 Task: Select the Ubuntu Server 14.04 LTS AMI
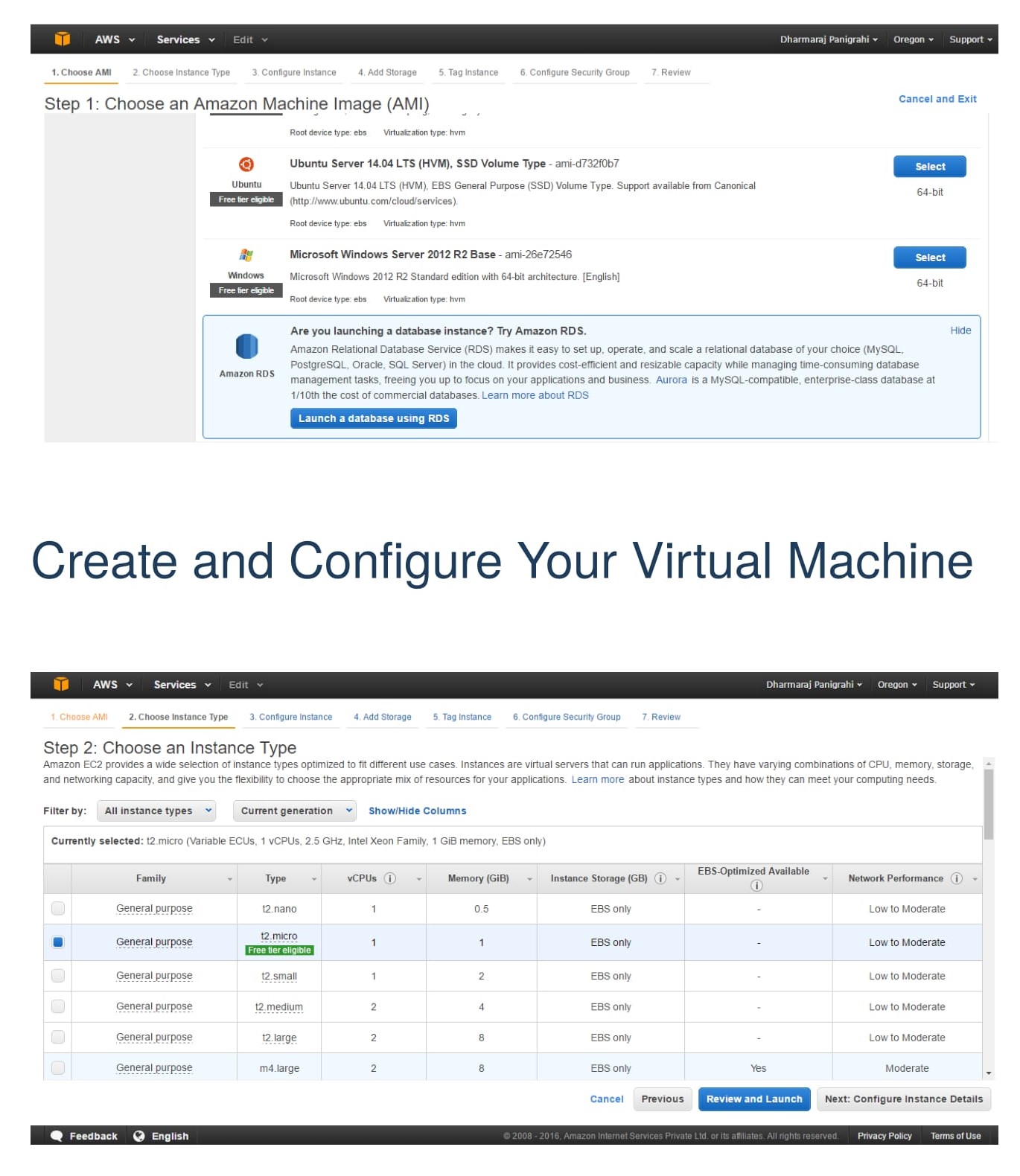coord(930,167)
